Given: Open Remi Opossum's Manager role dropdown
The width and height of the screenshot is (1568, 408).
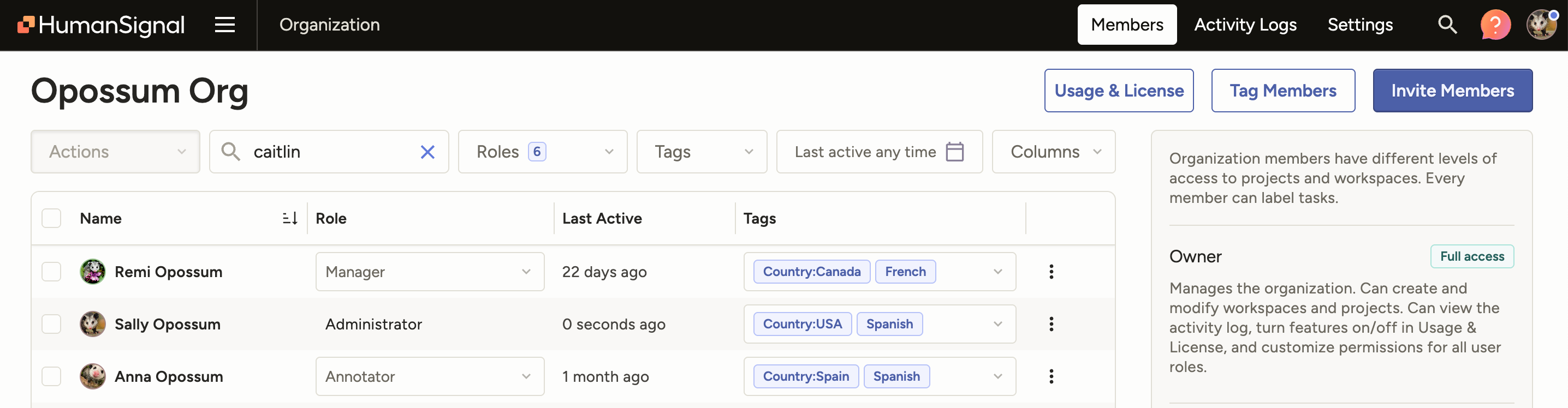Looking at the screenshot, I should 429,272.
